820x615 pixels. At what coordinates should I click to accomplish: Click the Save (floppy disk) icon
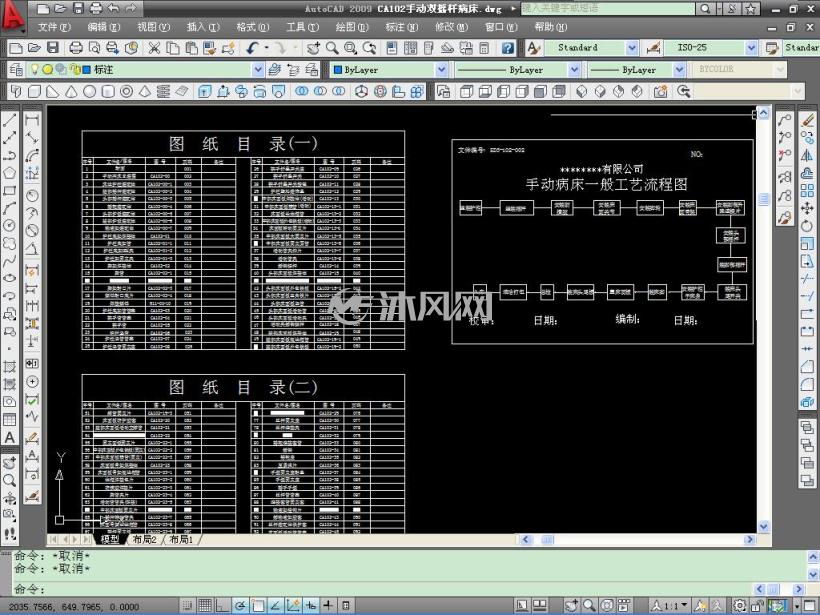click(53, 48)
